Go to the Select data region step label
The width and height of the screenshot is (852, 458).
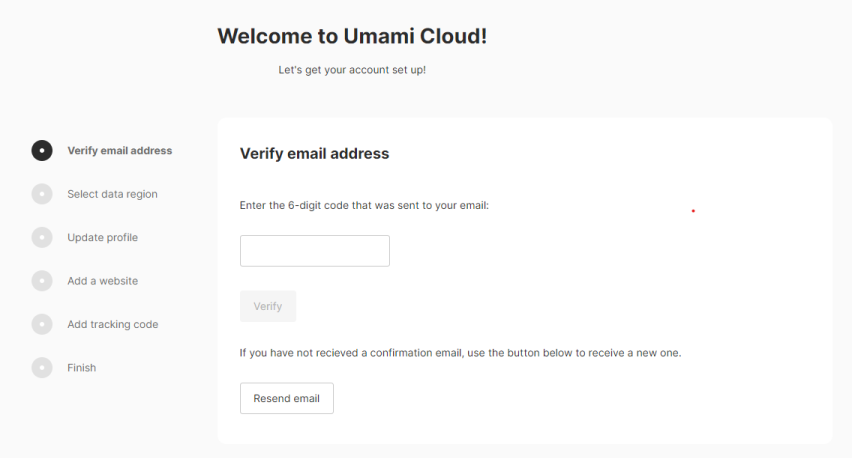[112, 194]
